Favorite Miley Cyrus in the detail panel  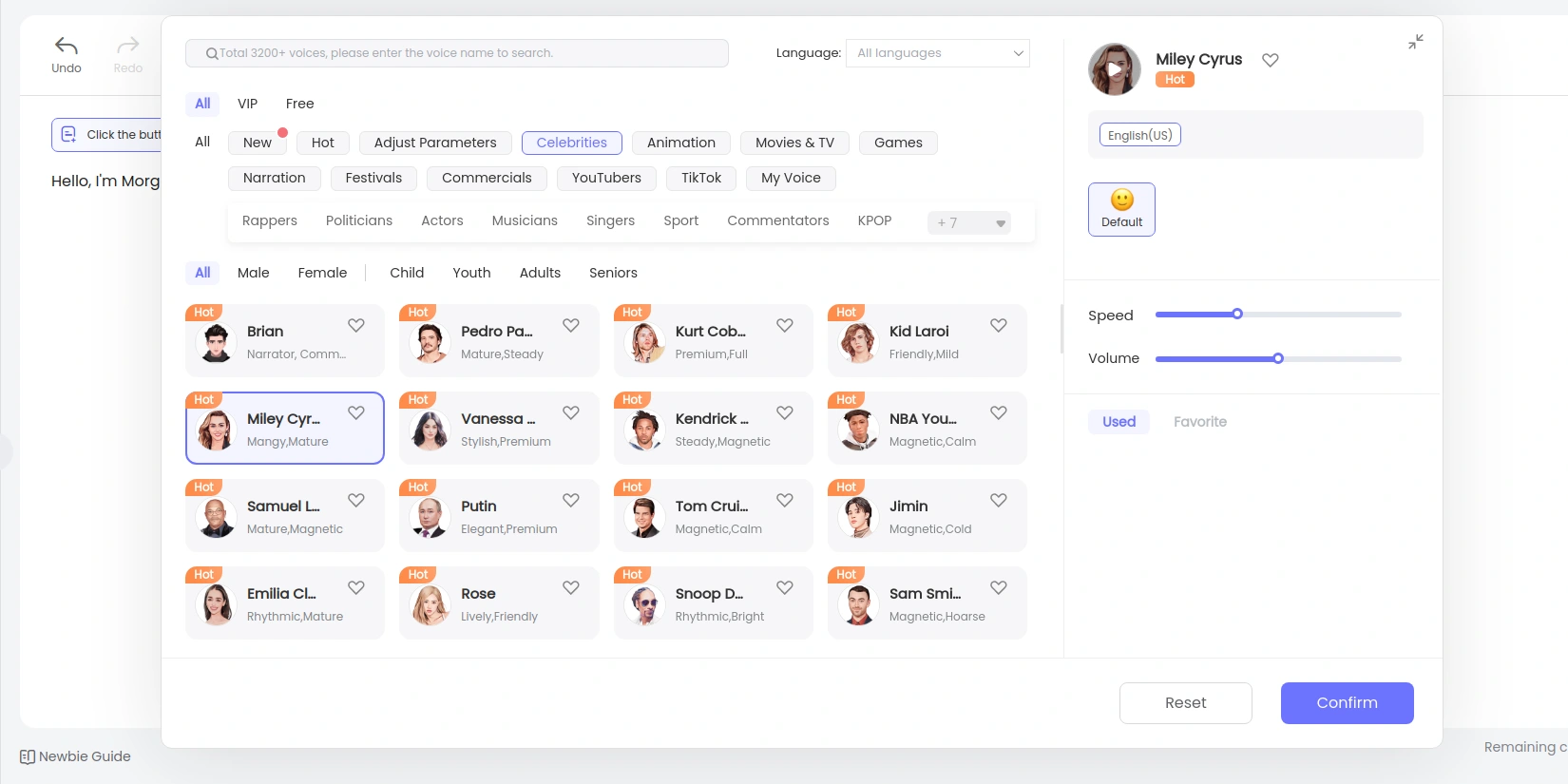[x=1270, y=60]
